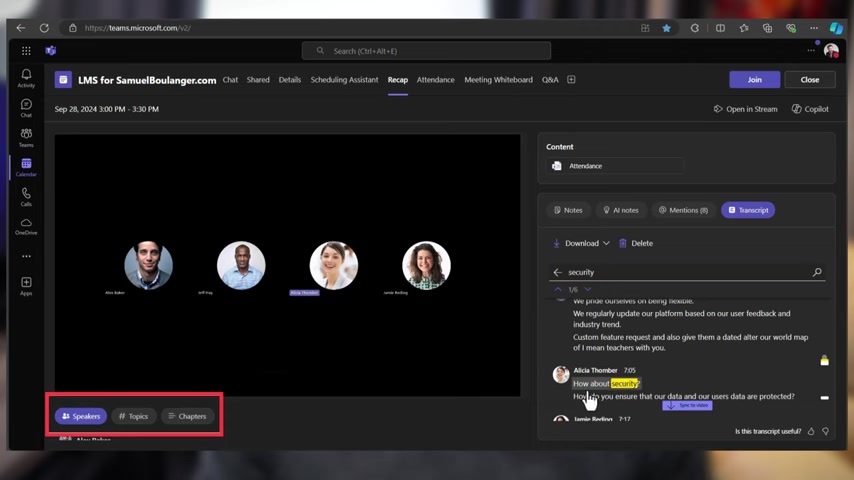Open the Calendar in sidebar
This screenshot has height=480, width=854.
[26, 167]
